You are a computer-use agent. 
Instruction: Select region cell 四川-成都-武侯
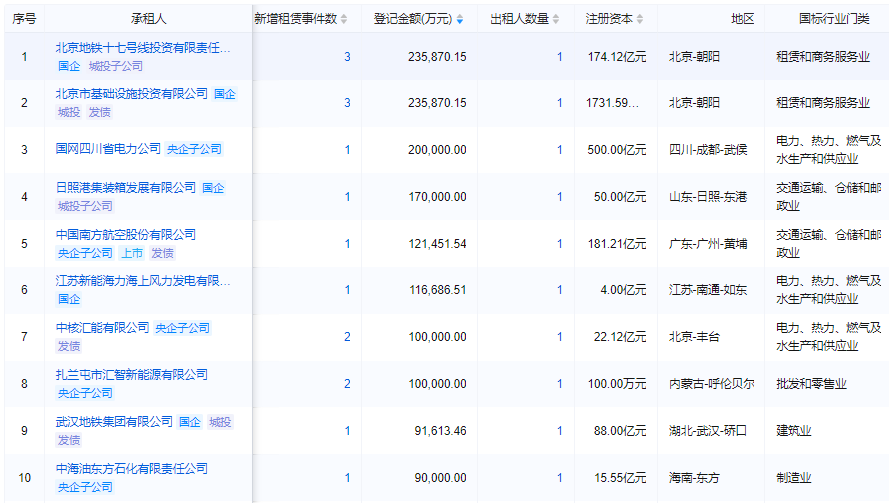(x=708, y=150)
